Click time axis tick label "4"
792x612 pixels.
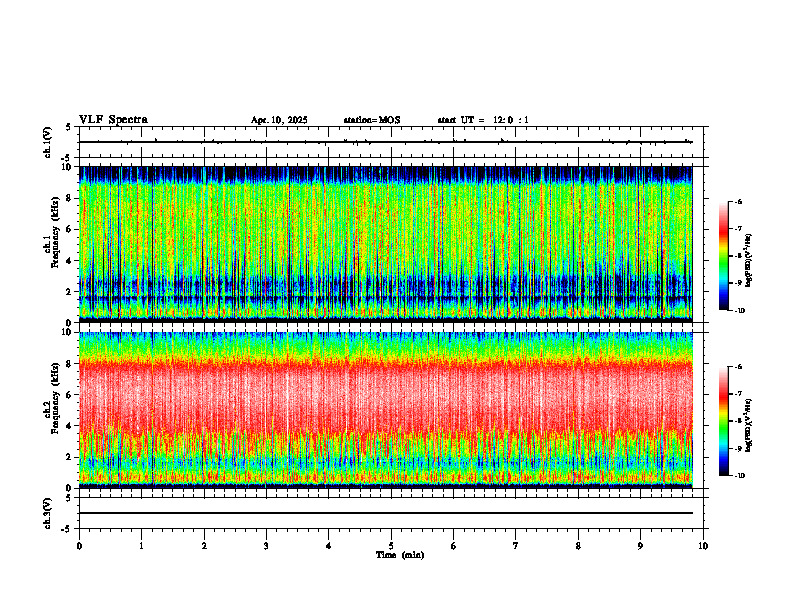click(329, 546)
